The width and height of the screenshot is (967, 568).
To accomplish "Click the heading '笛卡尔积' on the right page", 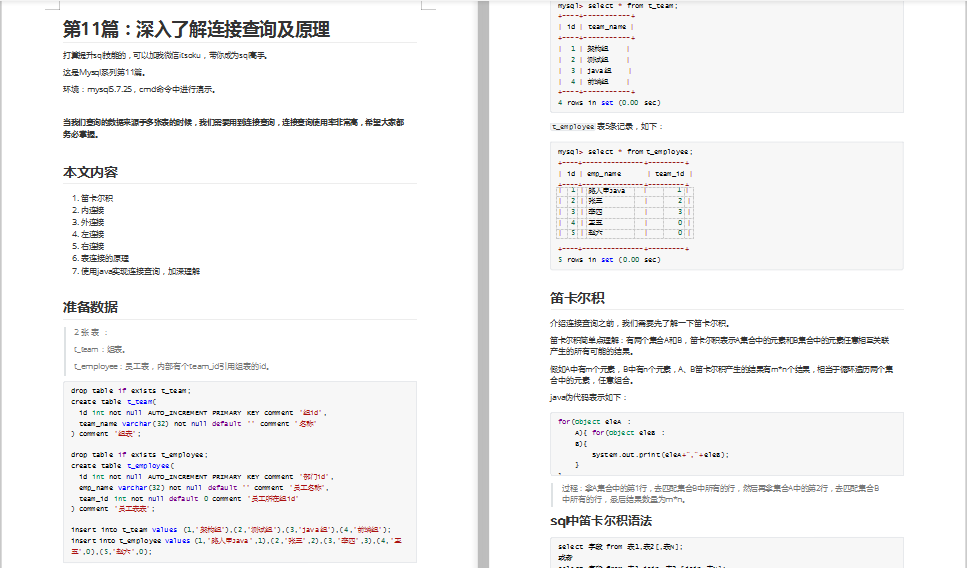I will tap(577, 298).
